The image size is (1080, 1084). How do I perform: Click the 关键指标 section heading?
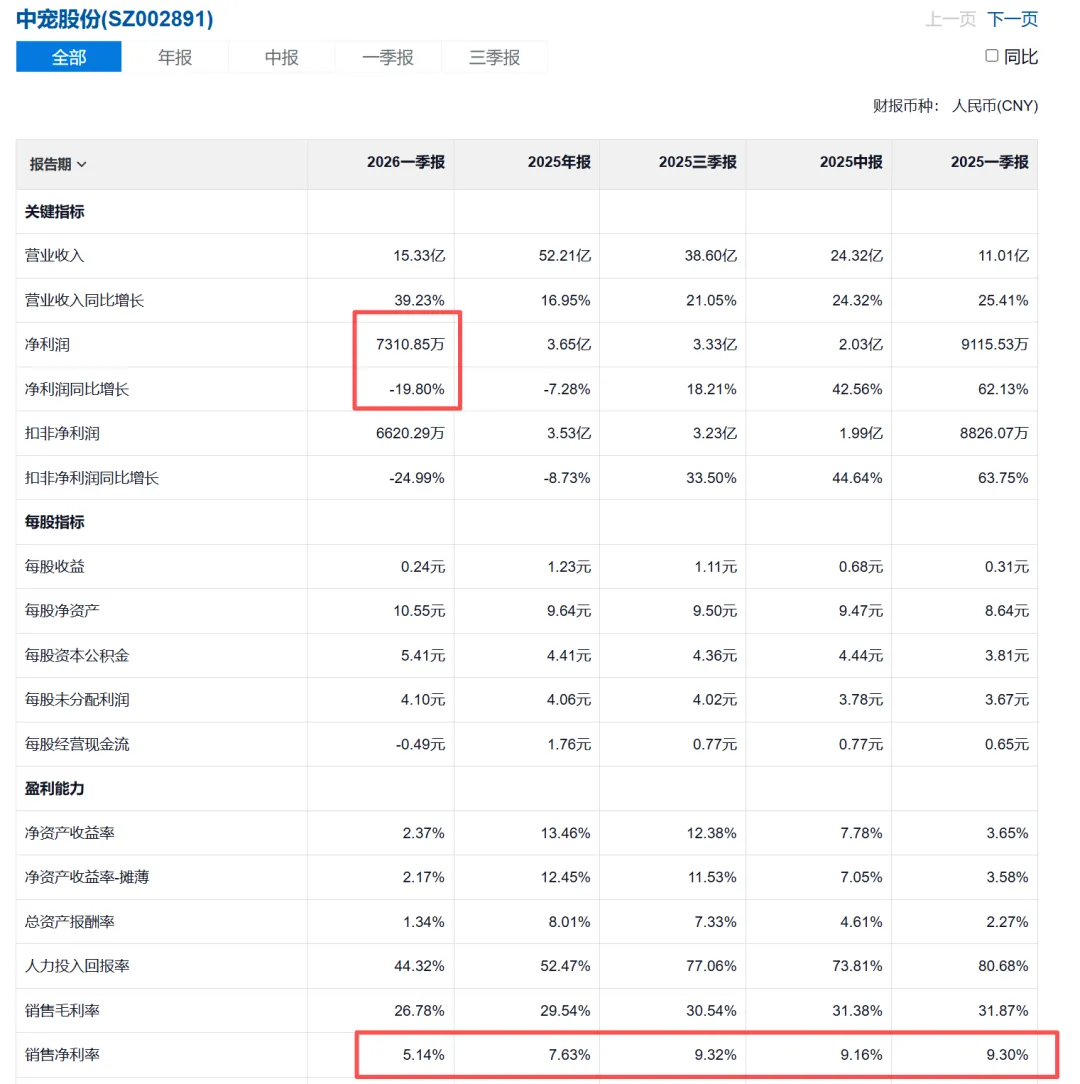coord(55,212)
